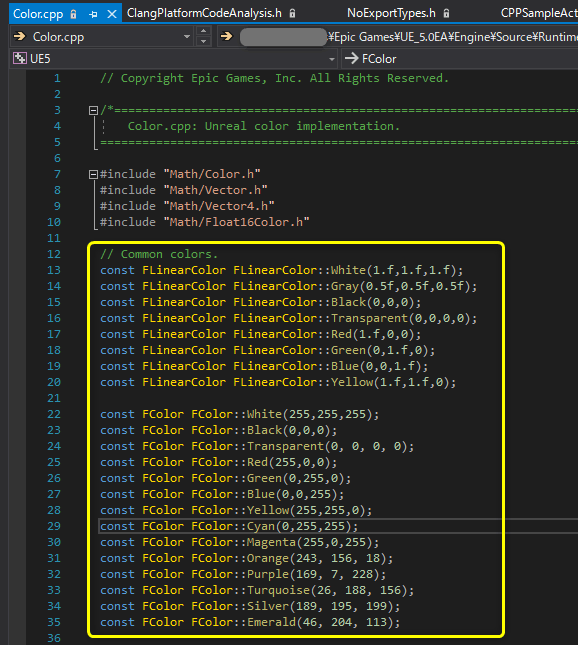Click FLinearColor::Green(0,1.f,0) line
The image size is (578, 645).
268,350
